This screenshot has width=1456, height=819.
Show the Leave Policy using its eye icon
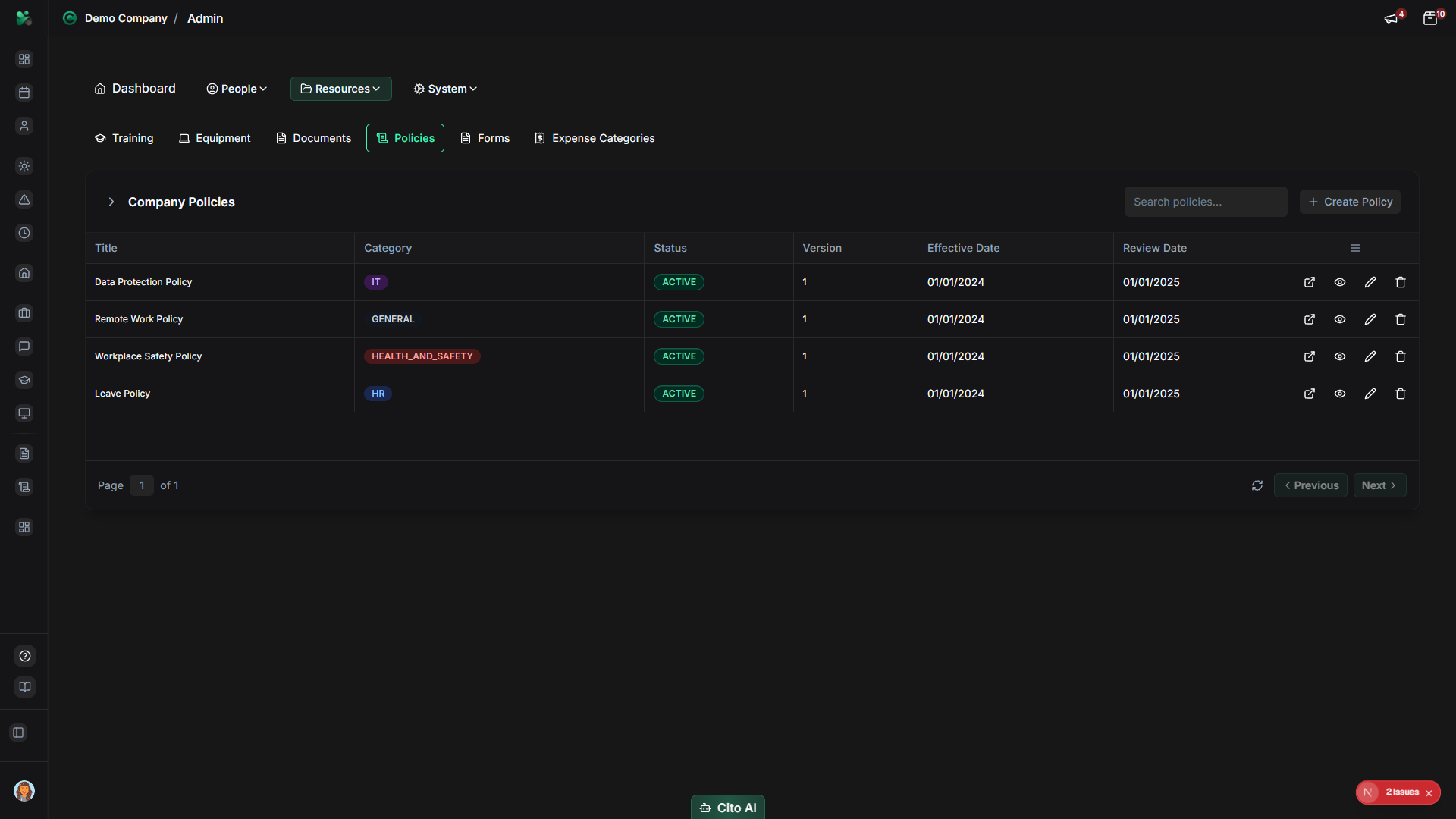(x=1339, y=393)
